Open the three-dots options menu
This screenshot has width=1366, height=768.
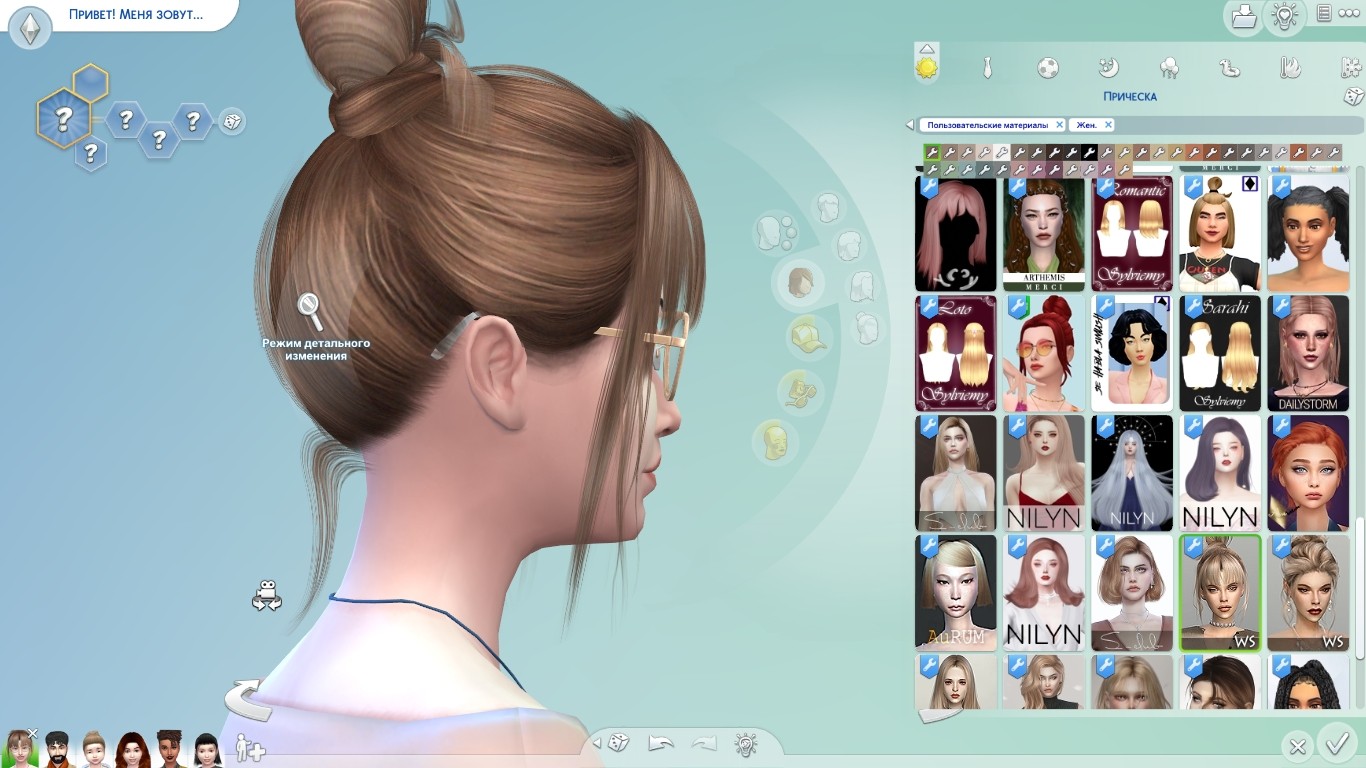click(1349, 14)
